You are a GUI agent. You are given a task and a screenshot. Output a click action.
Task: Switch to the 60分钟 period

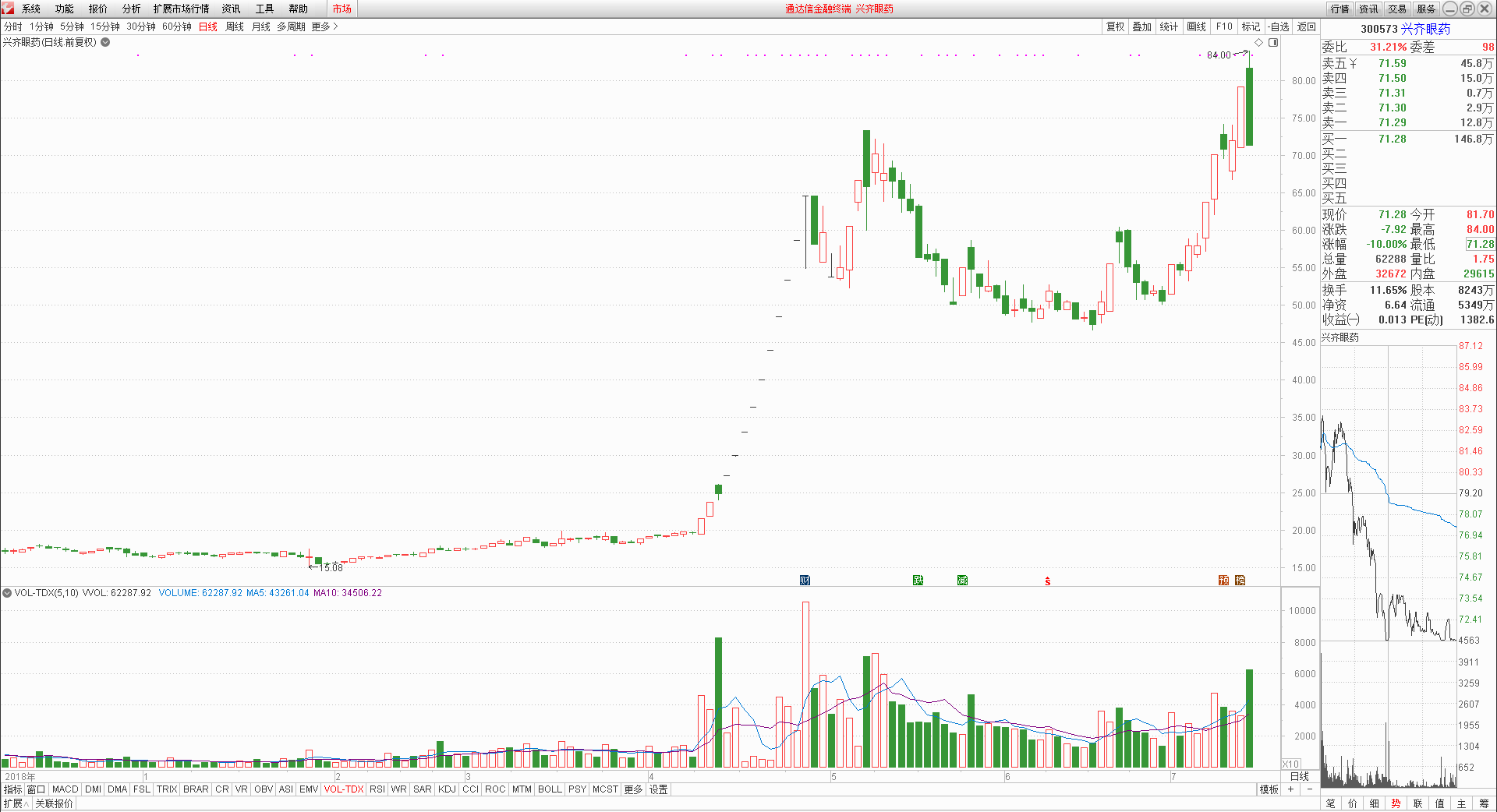coord(177,26)
